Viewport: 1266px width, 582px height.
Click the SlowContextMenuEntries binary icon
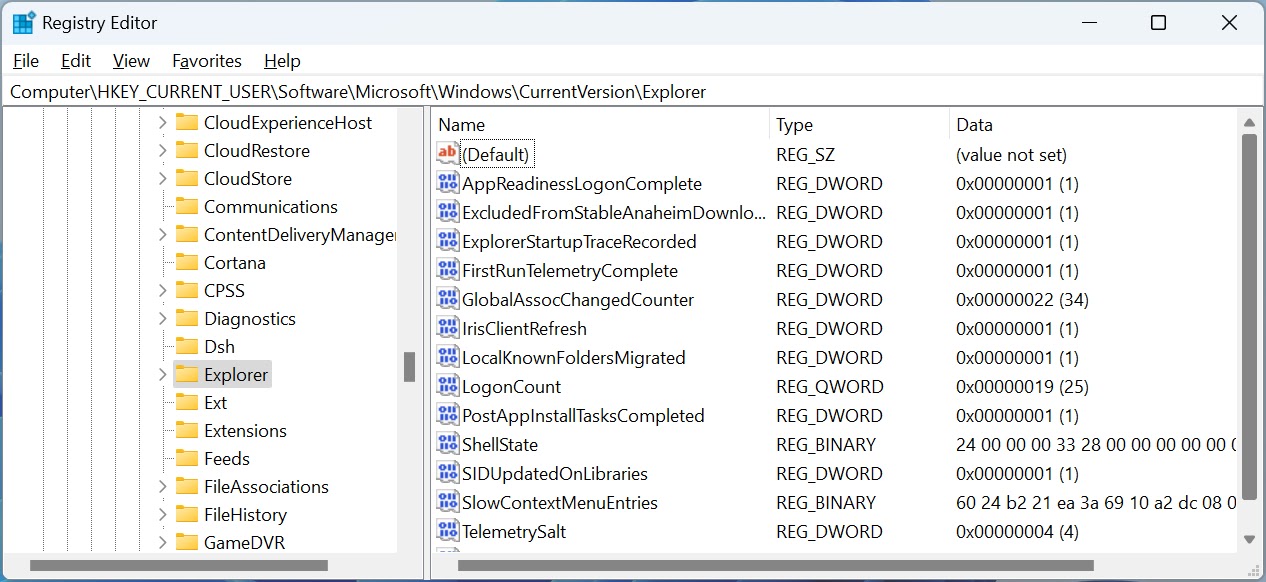coord(447,502)
